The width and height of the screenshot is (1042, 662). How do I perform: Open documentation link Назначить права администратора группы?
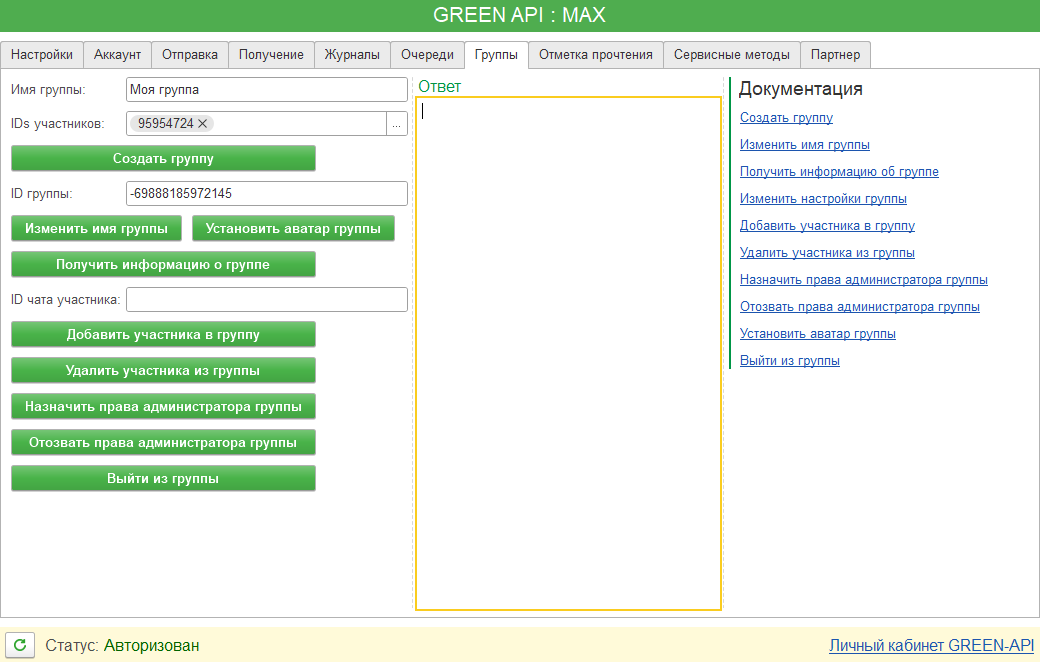[x=863, y=280]
